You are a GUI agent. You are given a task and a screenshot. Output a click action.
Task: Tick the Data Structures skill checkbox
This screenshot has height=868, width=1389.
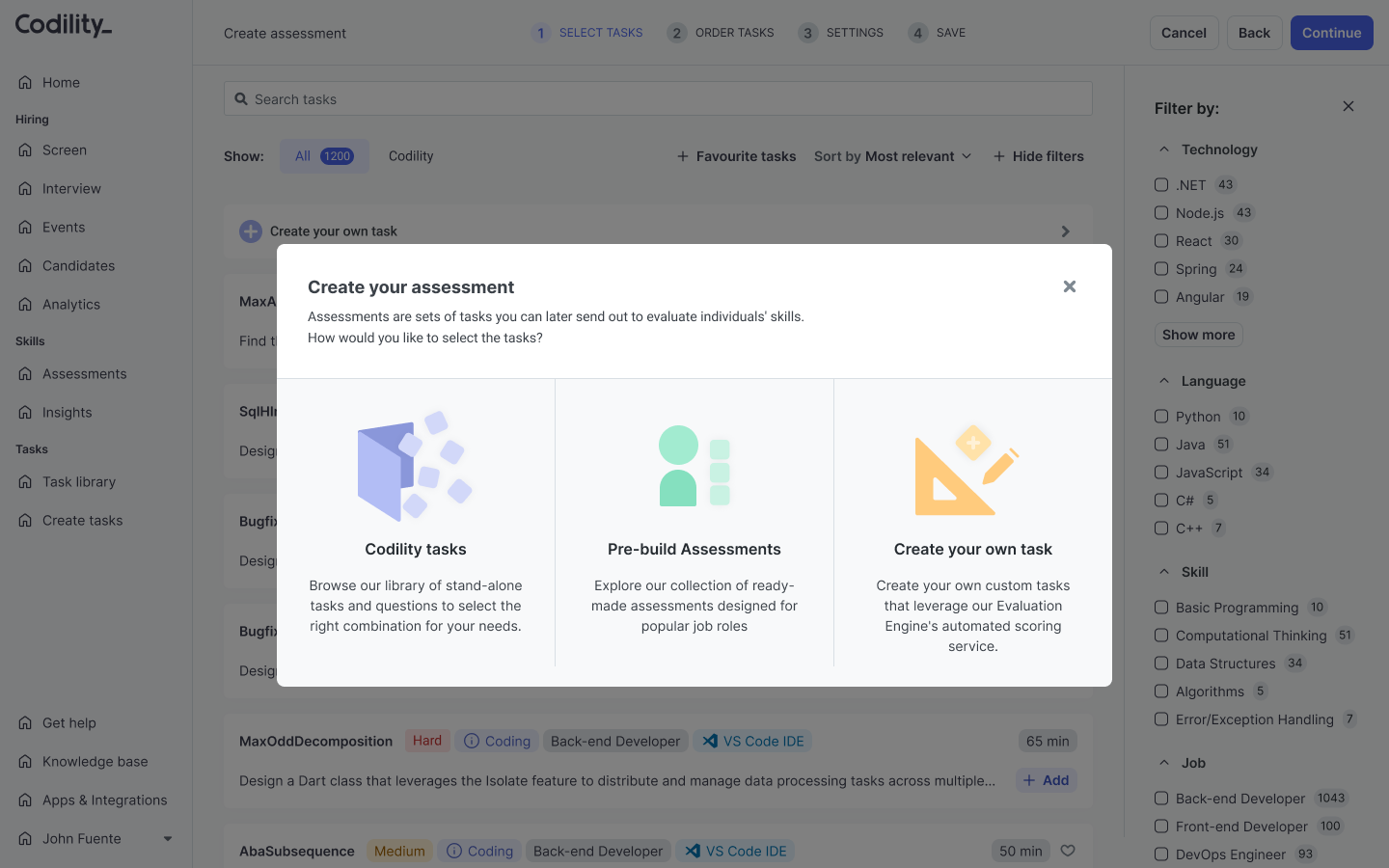(x=1161, y=664)
